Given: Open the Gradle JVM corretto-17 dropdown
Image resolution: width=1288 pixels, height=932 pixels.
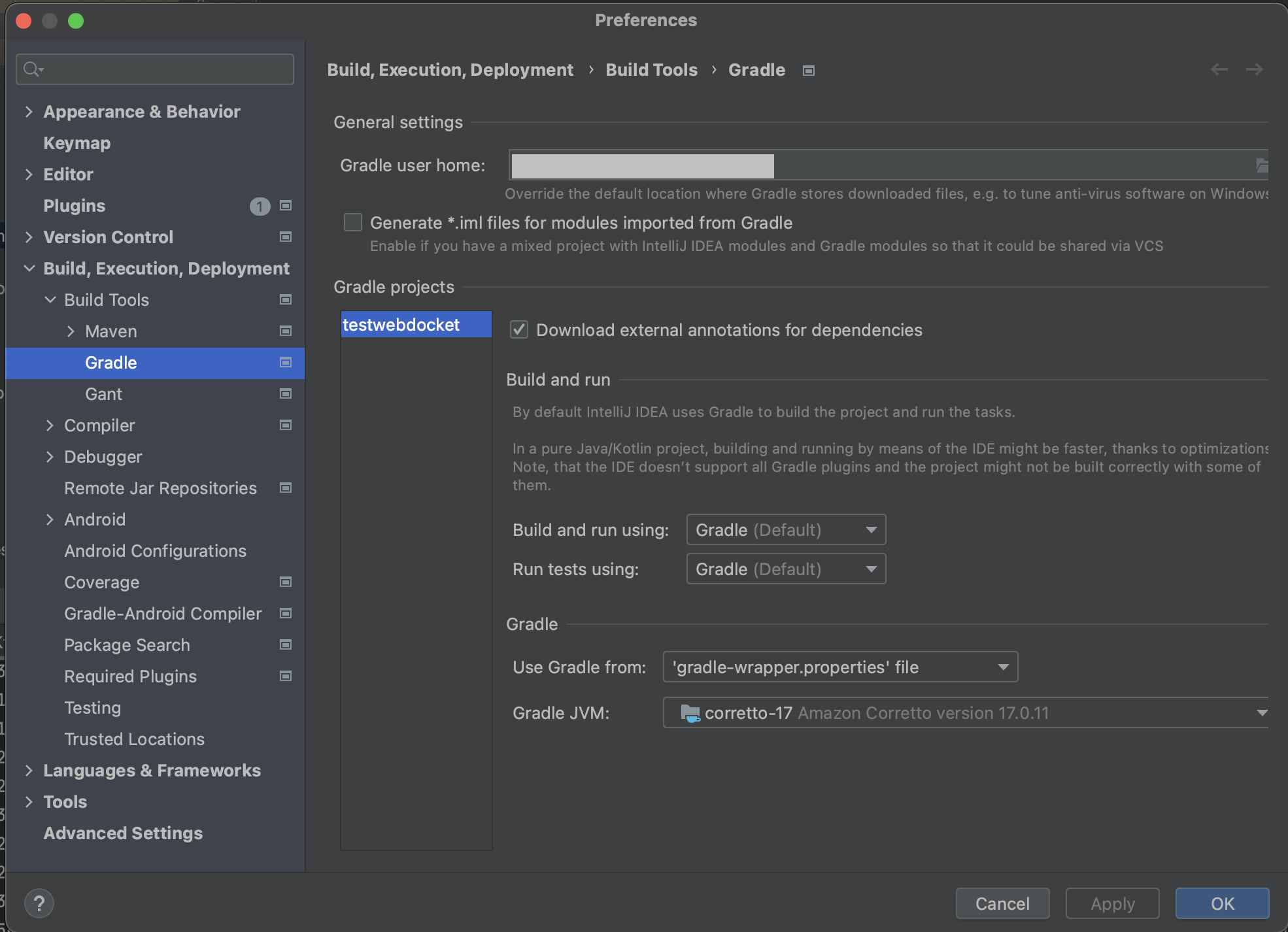Looking at the screenshot, I should click(x=966, y=713).
